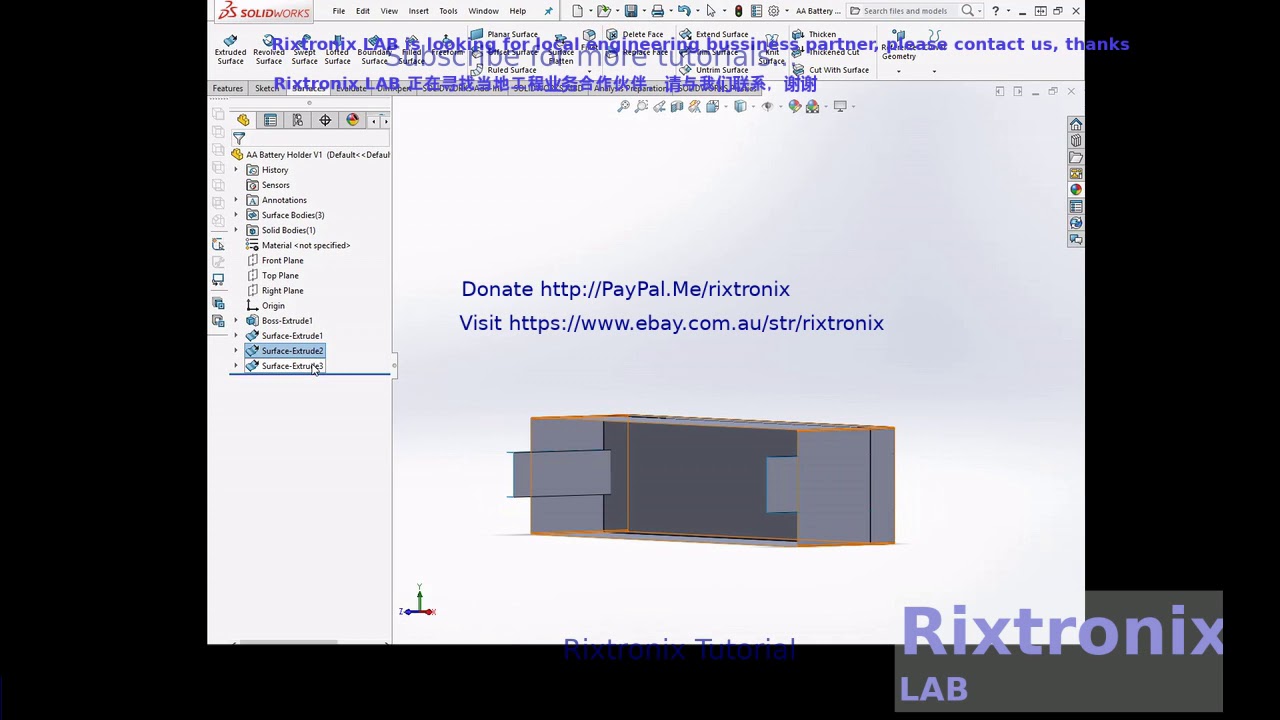Select the Right Plane
Viewport: 1280px width, 720px height.
coord(275,290)
